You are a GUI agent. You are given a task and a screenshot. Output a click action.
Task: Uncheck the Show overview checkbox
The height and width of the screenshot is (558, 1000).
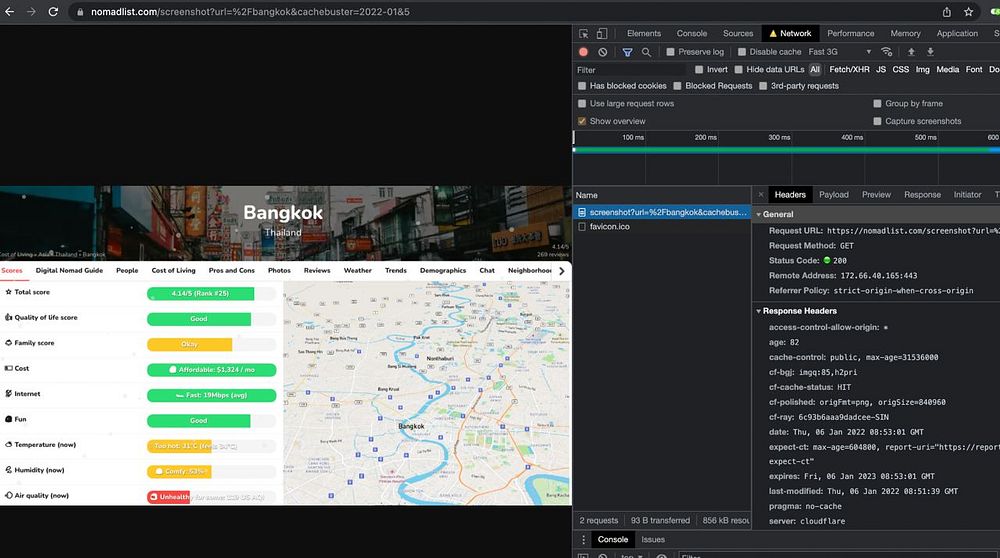tap(582, 121)
